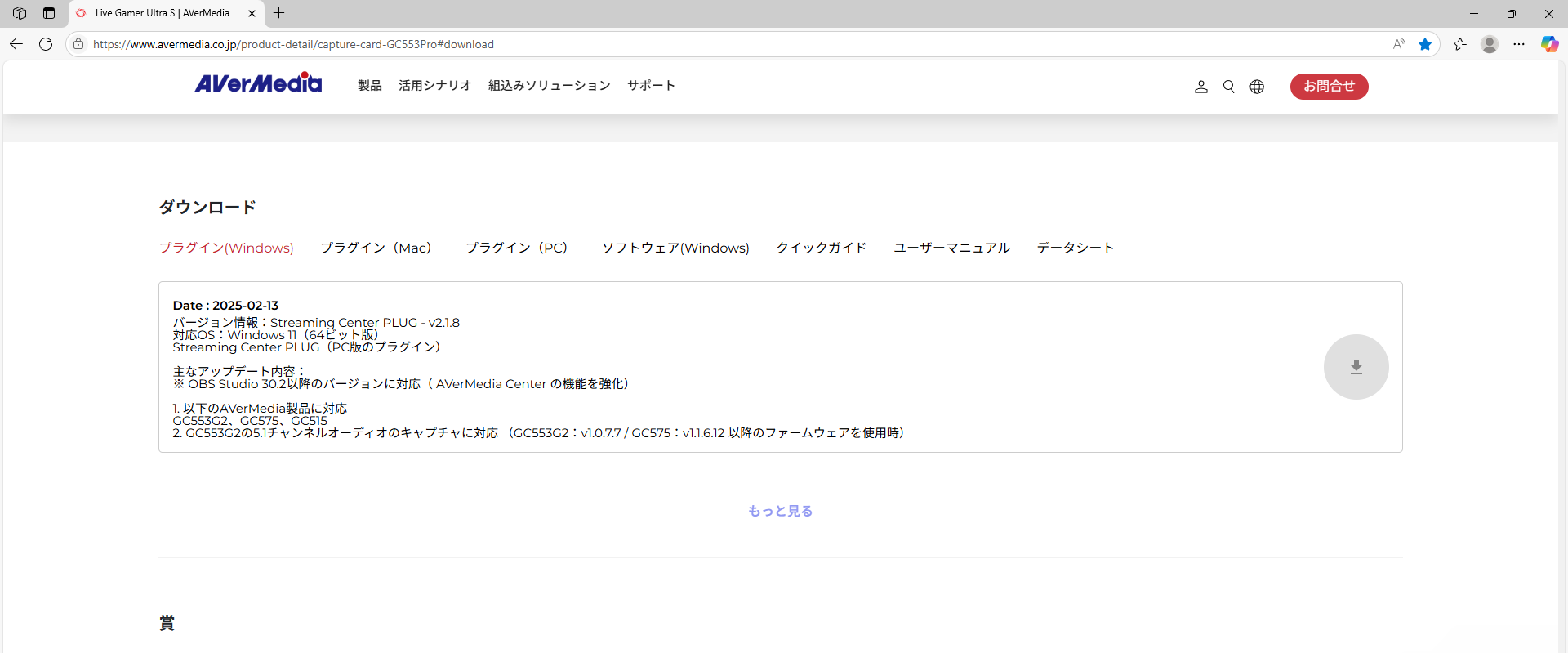Open the favorites list icon
1568x653 pixels.
pyautogui.click(x=1460, y=44)
